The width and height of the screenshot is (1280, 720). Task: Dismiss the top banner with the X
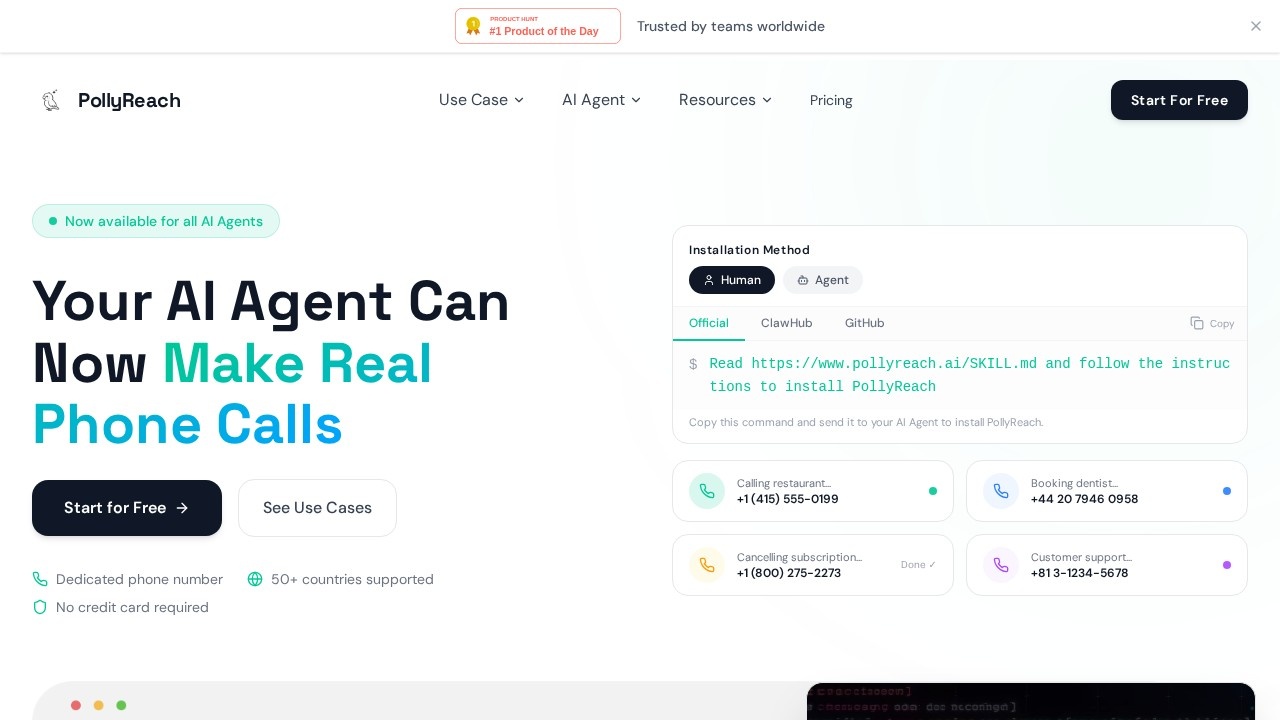point(1256,26)
